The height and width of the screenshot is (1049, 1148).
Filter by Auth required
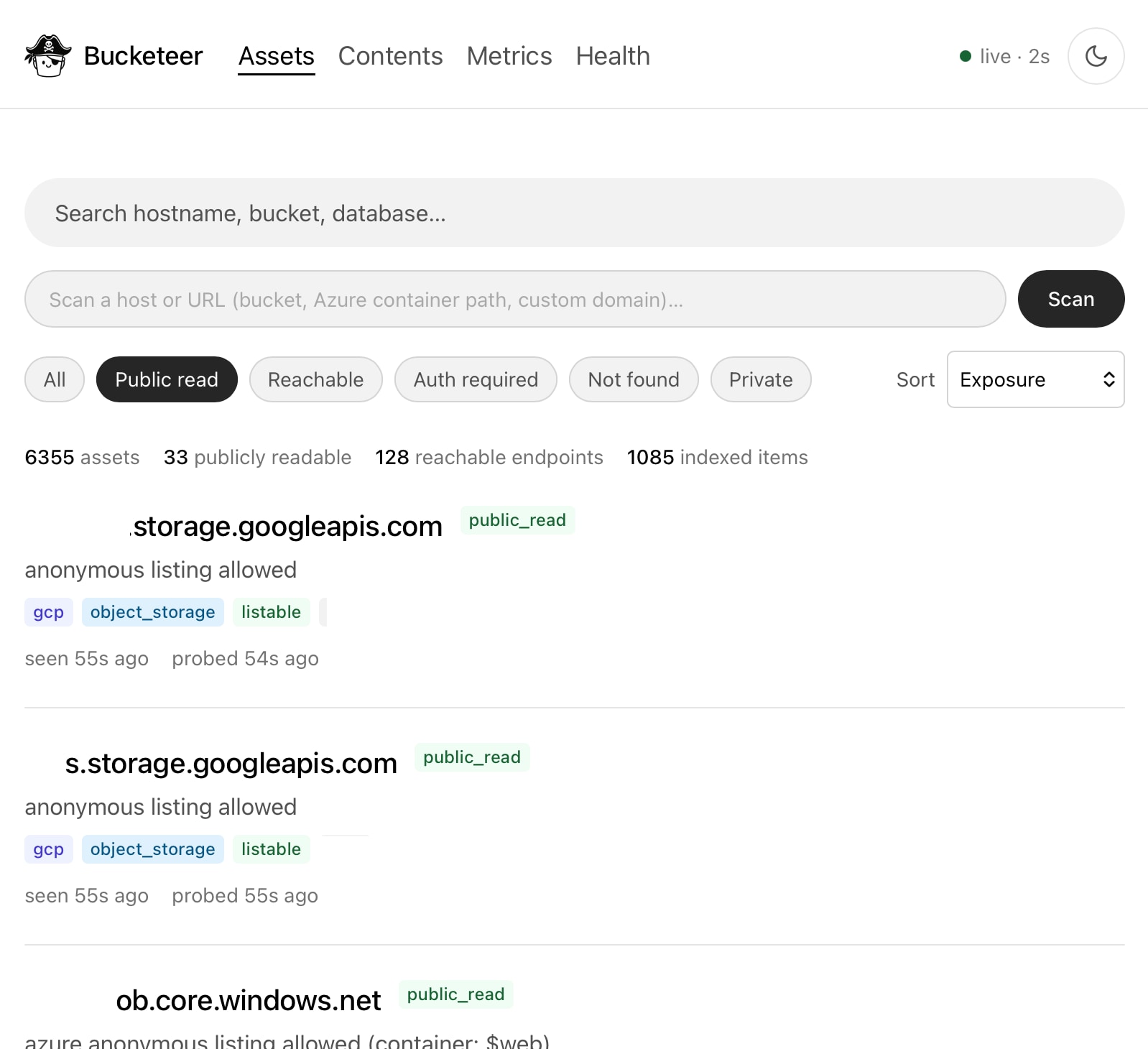(x=476, y=379)
